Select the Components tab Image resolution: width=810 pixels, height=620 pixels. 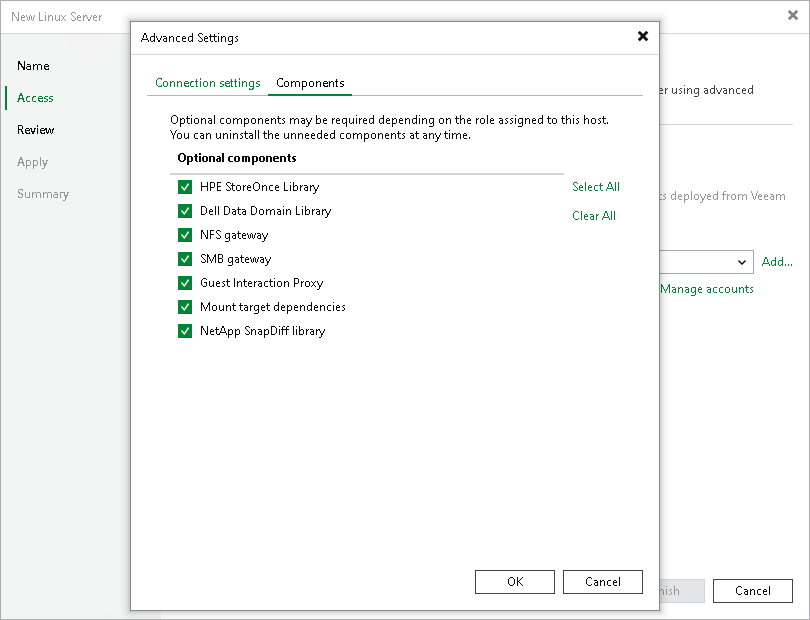(310, 83)
